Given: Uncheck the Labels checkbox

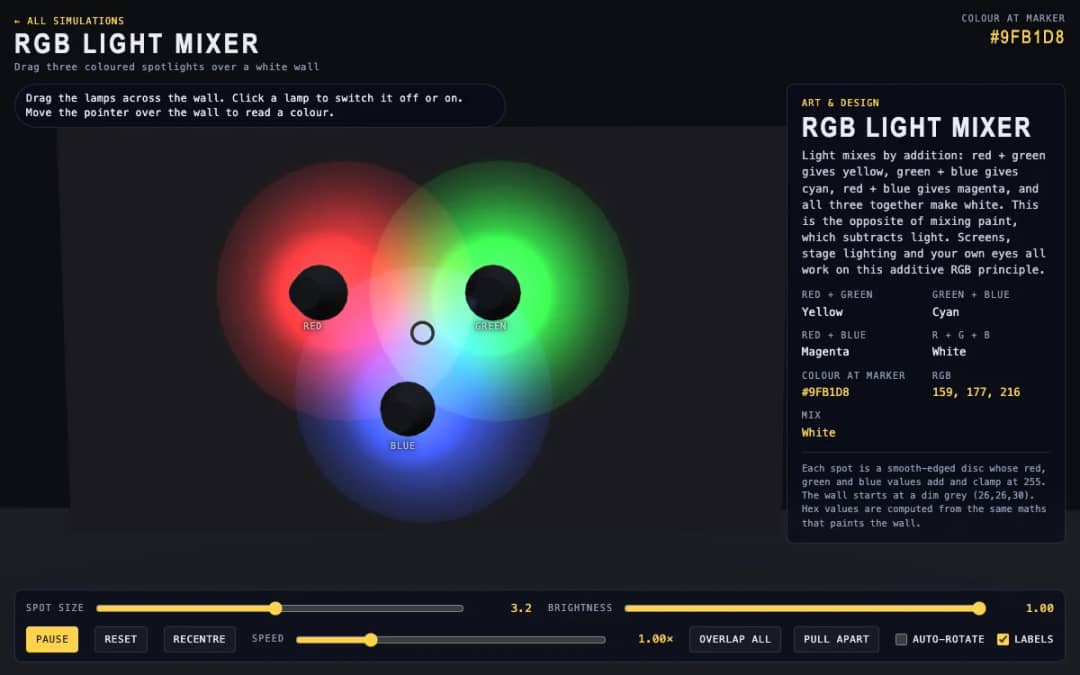Looking at the screenshot, I should click(x=1003, y=639).
